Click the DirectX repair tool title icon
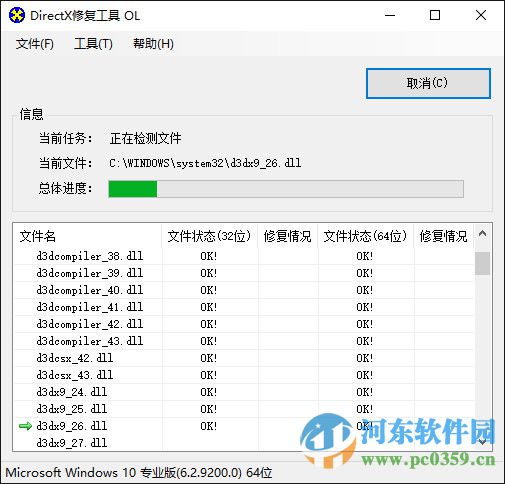The height and width of the screenshot is (484, 505). pyautogui.click(x=17, y=15)
